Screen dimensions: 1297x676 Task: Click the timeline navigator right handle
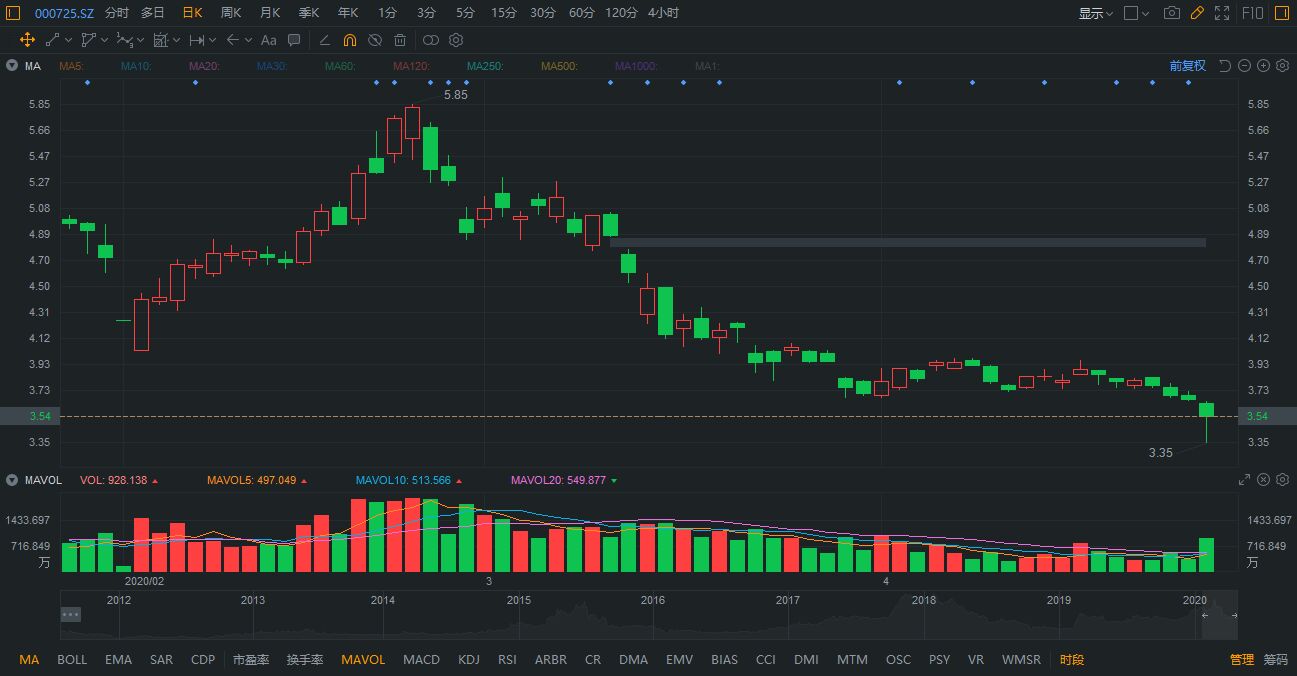point(1235,615)
